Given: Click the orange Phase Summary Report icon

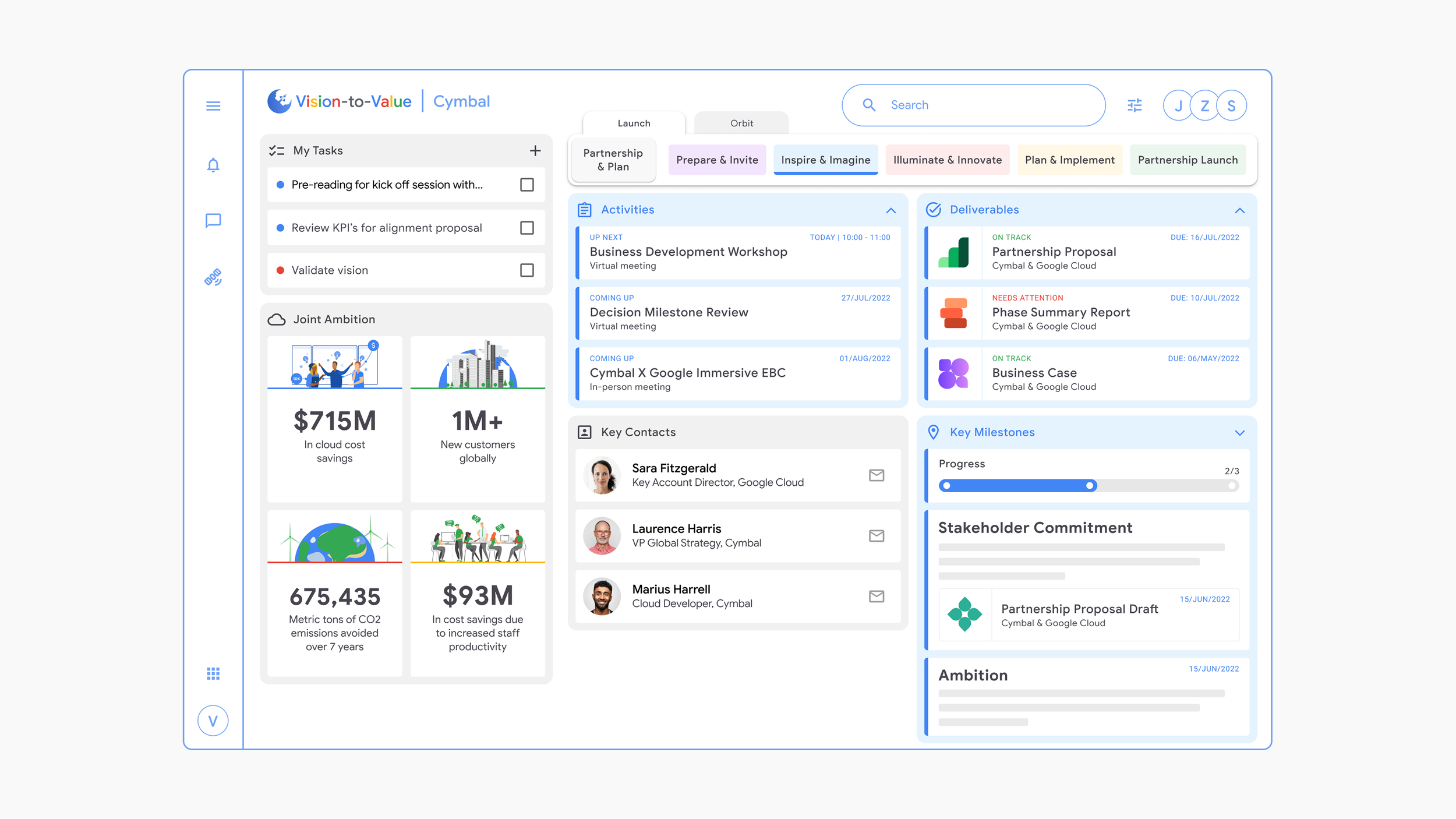Looking at the screenshot, I should coord(954,313).
